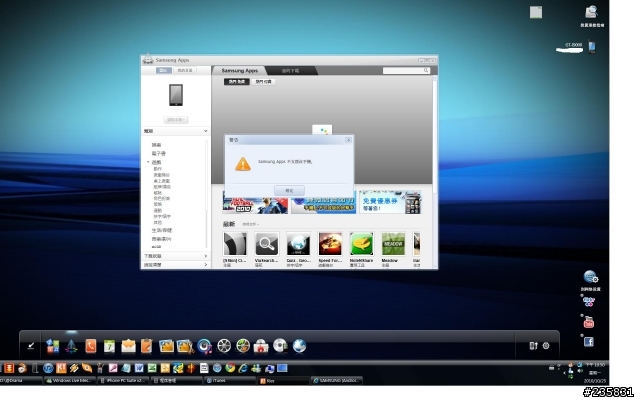640x400 pixels.
Task: Open the music speaker icon in dock
Action: (x=204, y=346)
